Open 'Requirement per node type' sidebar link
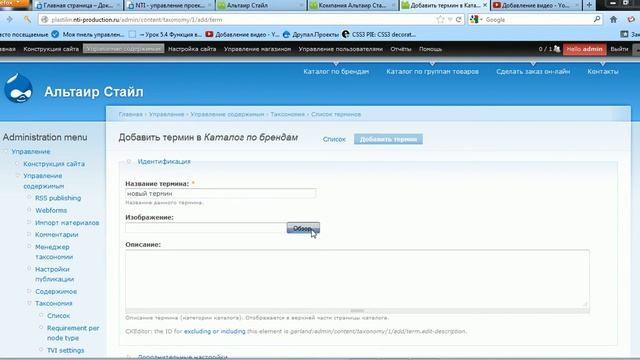This screenshot has width=640, height=360. pos(73,333)
